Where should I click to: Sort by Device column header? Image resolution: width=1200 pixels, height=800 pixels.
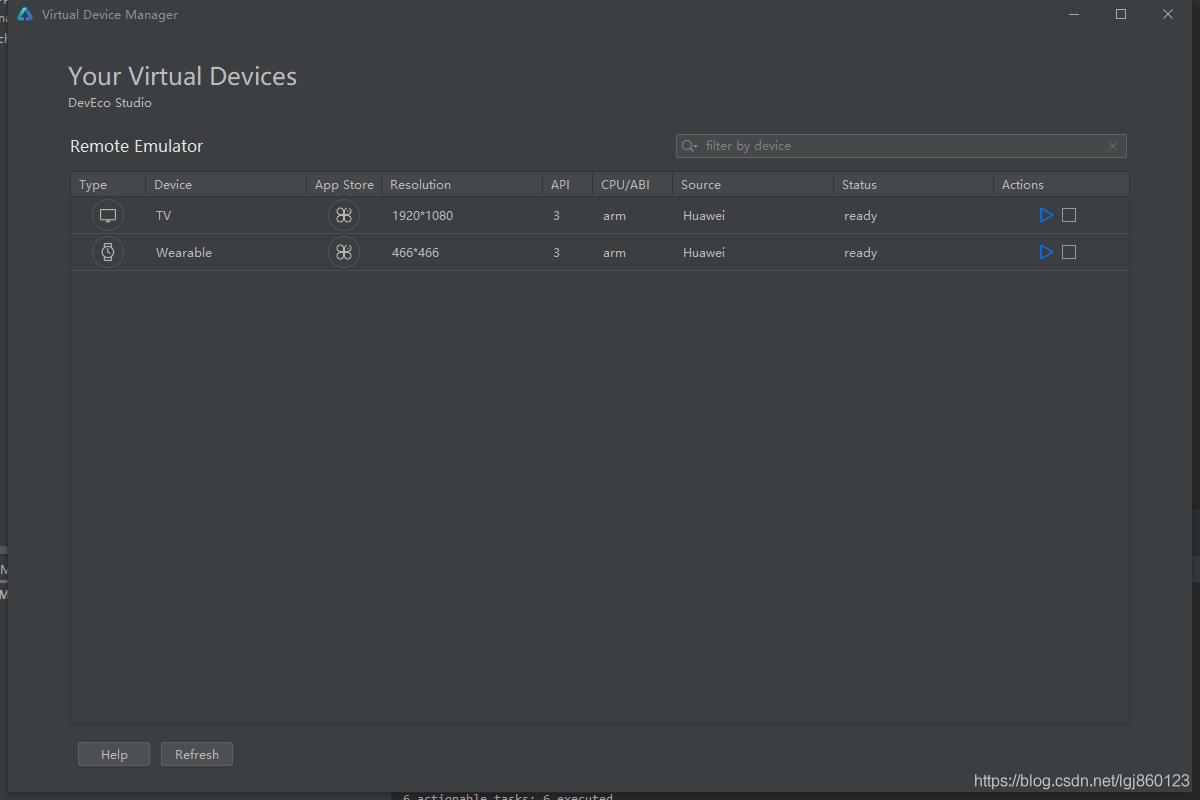click(x=226, y=184)
